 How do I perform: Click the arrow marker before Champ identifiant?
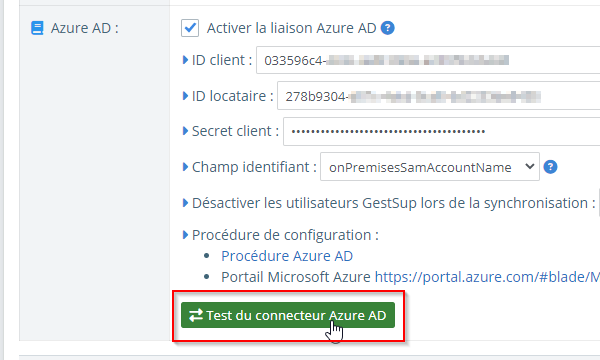coord(185,167)
